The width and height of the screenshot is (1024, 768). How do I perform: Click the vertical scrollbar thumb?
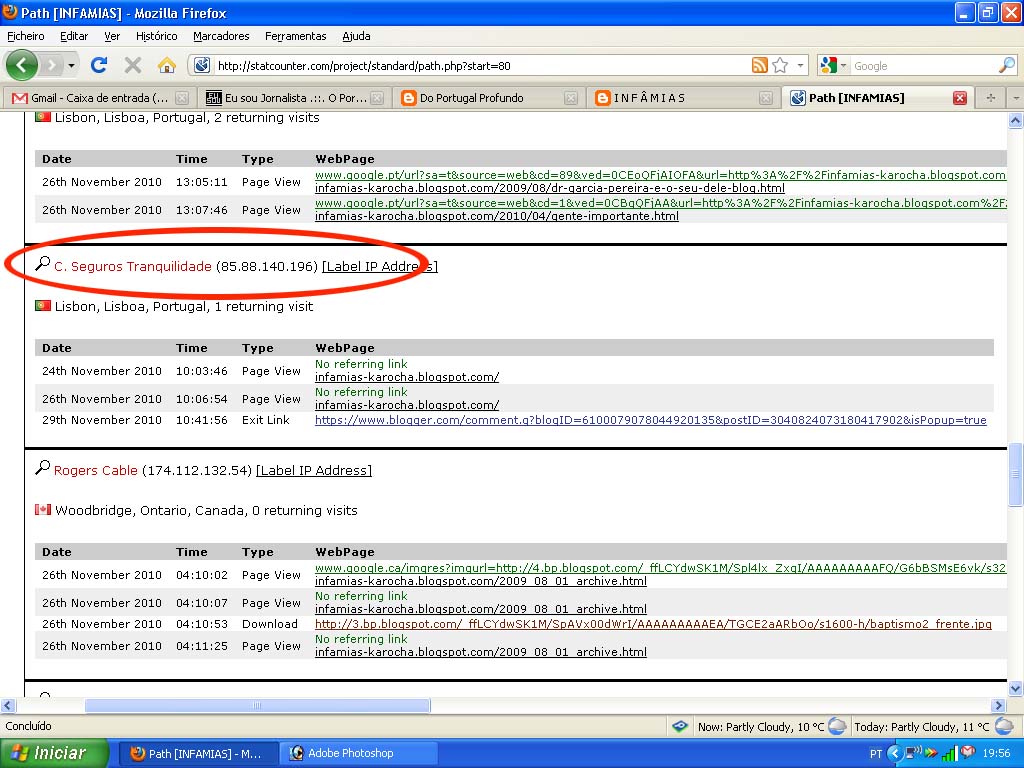pos(1016,475)
